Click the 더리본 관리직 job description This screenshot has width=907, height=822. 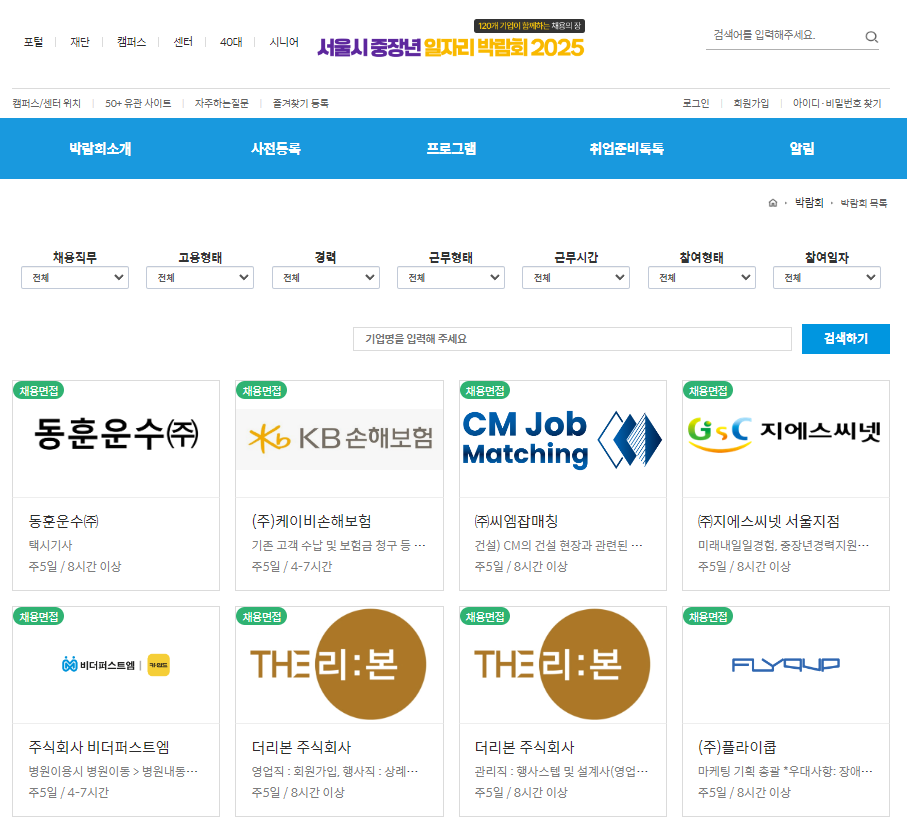tap(561, 771)
